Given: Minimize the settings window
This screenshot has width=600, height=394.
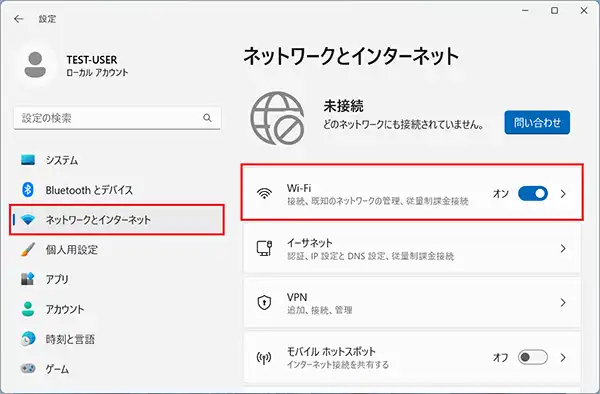Looking at the screenshot, I should (x=525, y=11).
